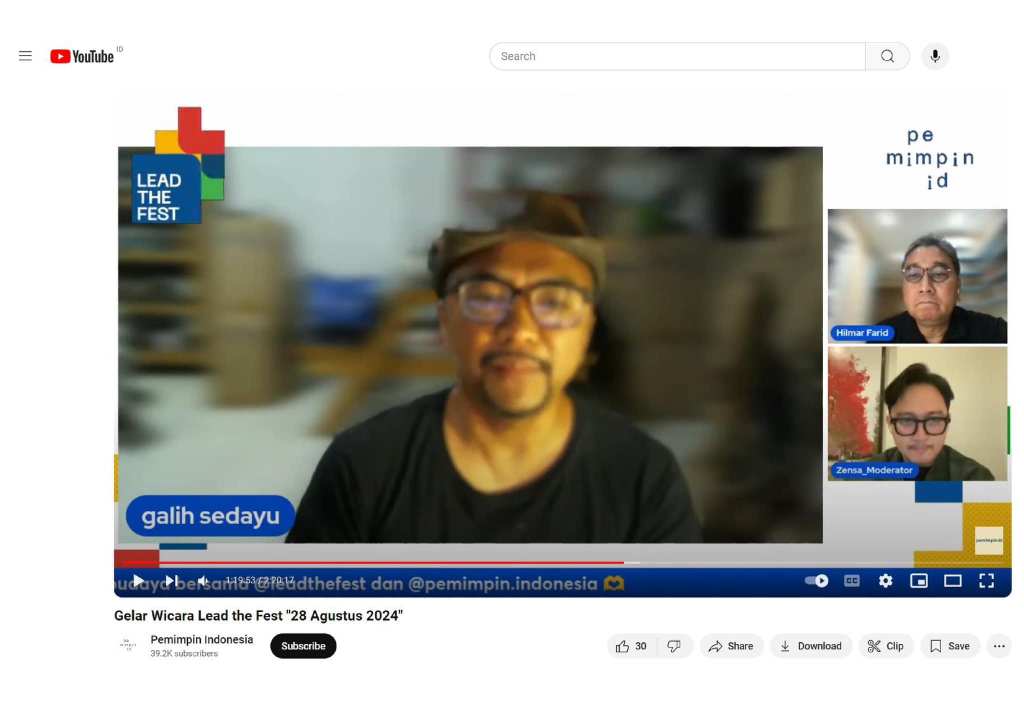The height and width of the screenshot is (709, 1024).
Task: Click the YouTube logo to go home
Action: point(82,57)
